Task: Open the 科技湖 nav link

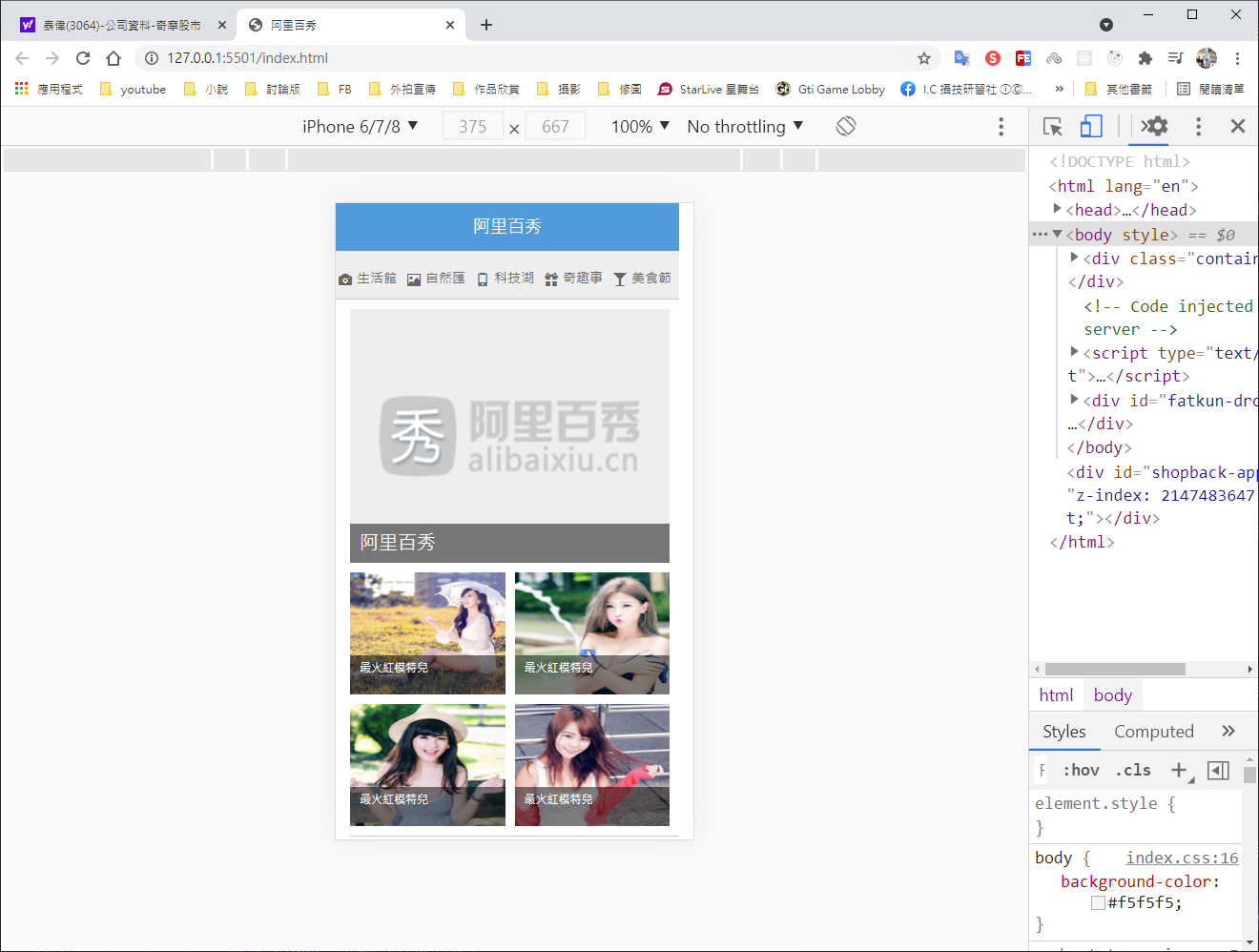Action: (505, 278)
